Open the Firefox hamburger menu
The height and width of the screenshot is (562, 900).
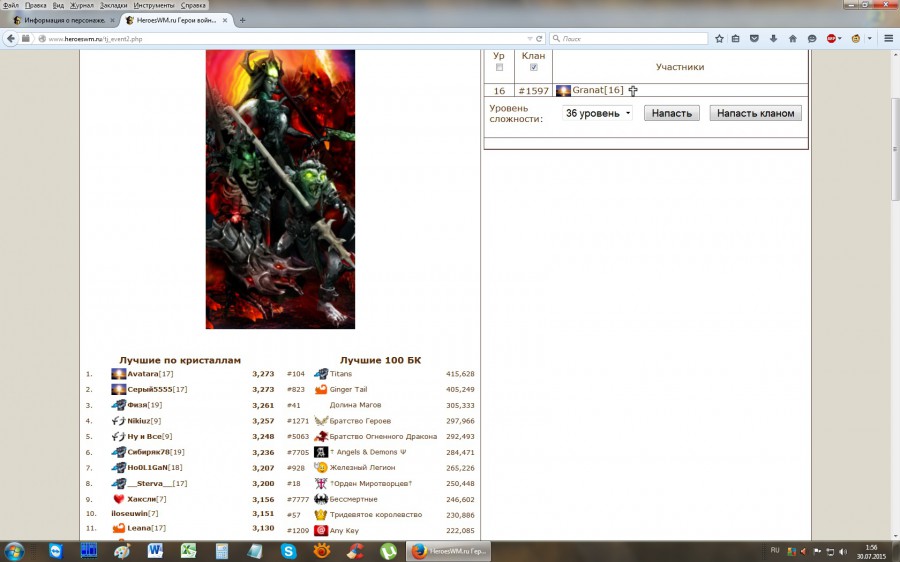[889, 38]
